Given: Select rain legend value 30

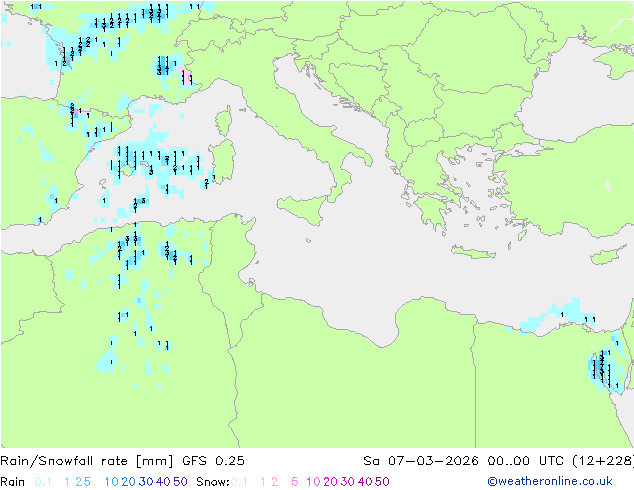Looking at the screenshot, I should (x=146, y=482).
